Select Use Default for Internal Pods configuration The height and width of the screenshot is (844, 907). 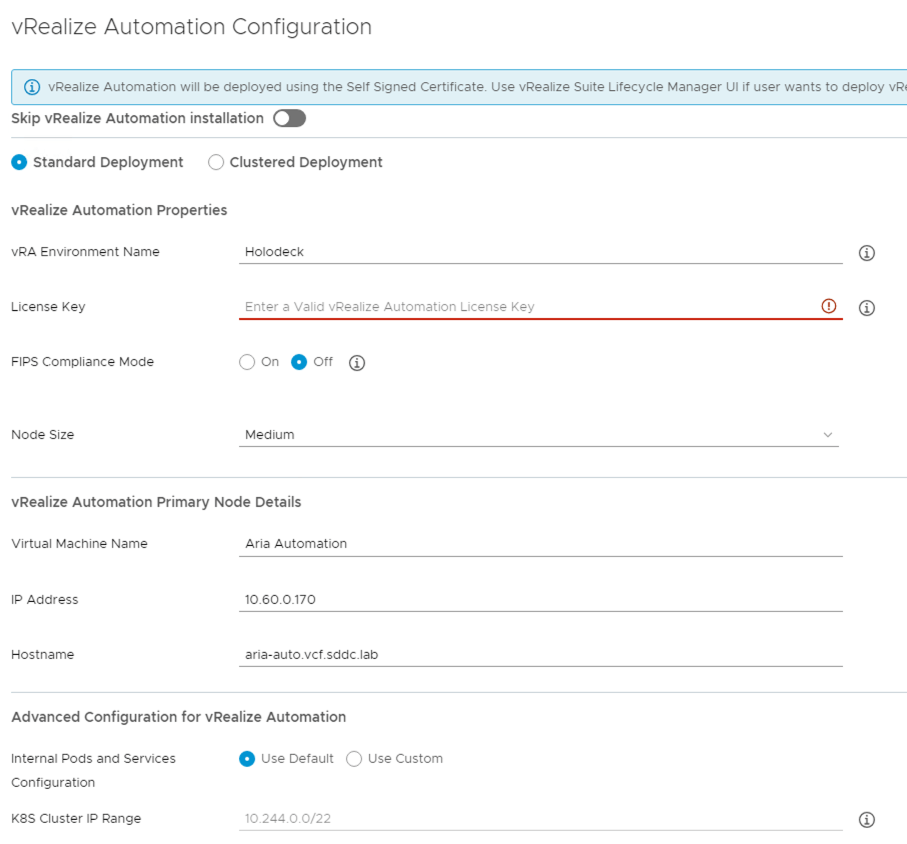(x=247, y=759)
